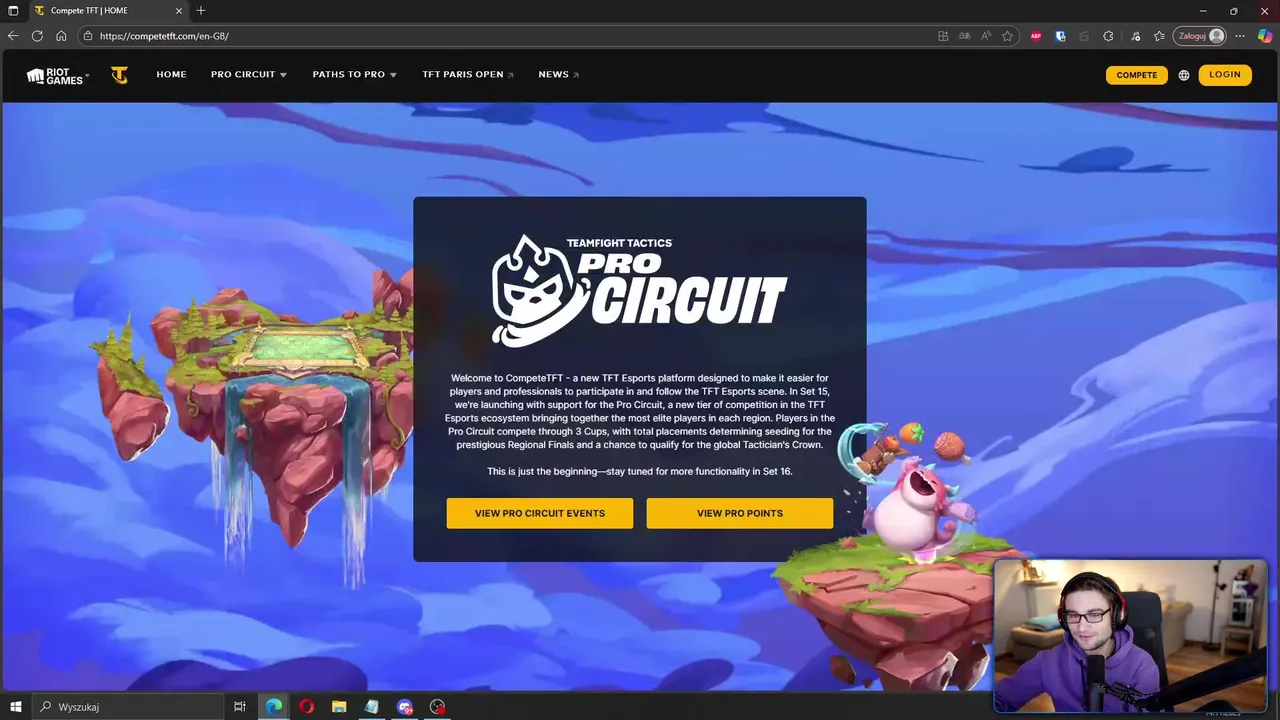Open Discord from taskbar
The width and height of the screenshot is (1280, 720).
click(x=405, y=707)
